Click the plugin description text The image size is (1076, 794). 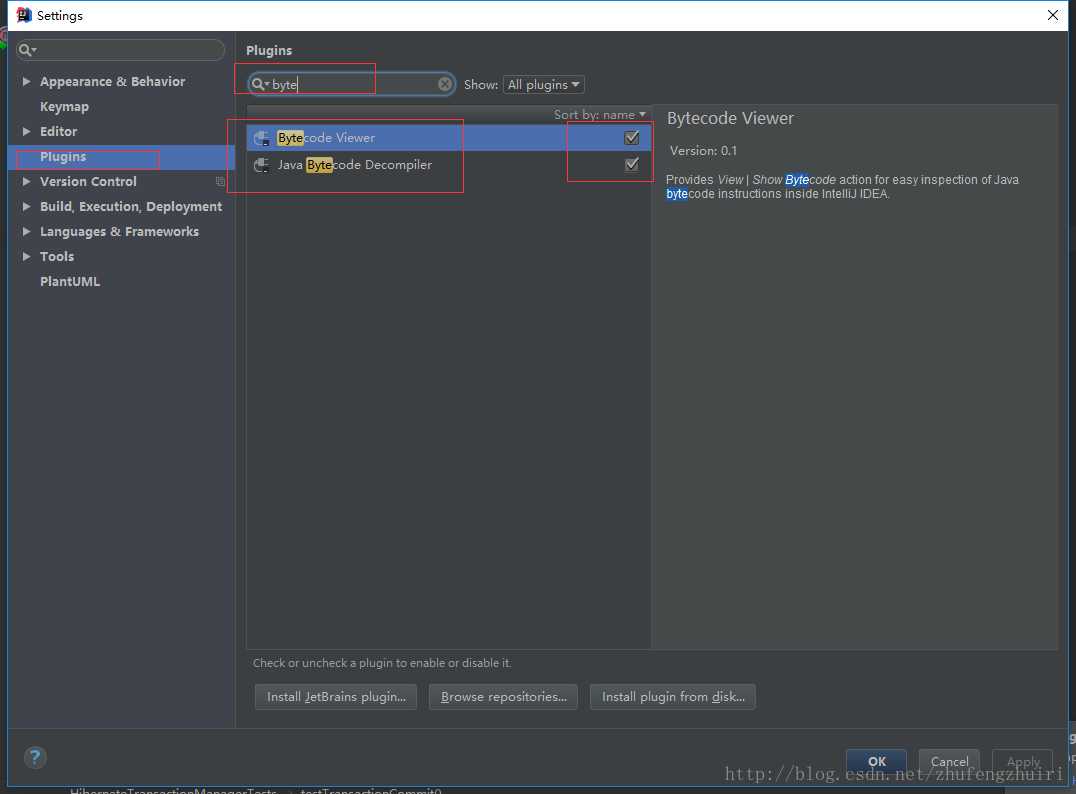point(842,187)
